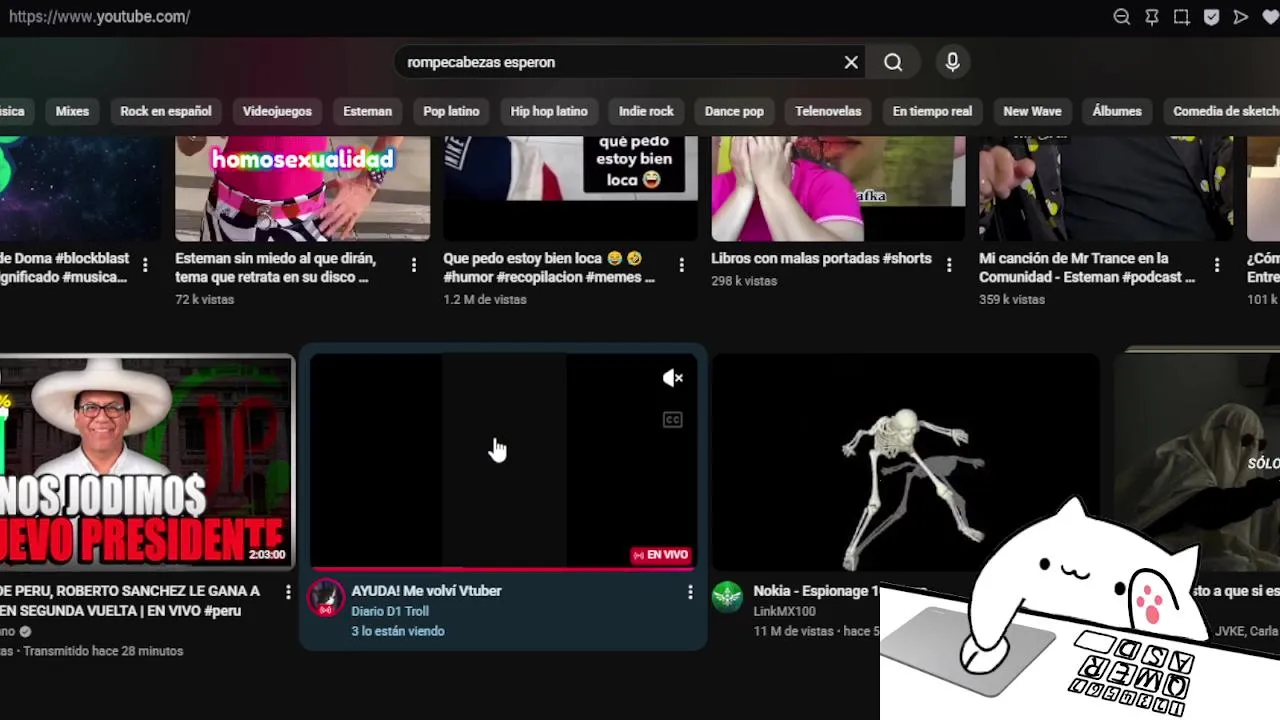Open the homosexualidad short thumbnail
The width and height of the screenshot is (1280, 720).
(302, 189)
